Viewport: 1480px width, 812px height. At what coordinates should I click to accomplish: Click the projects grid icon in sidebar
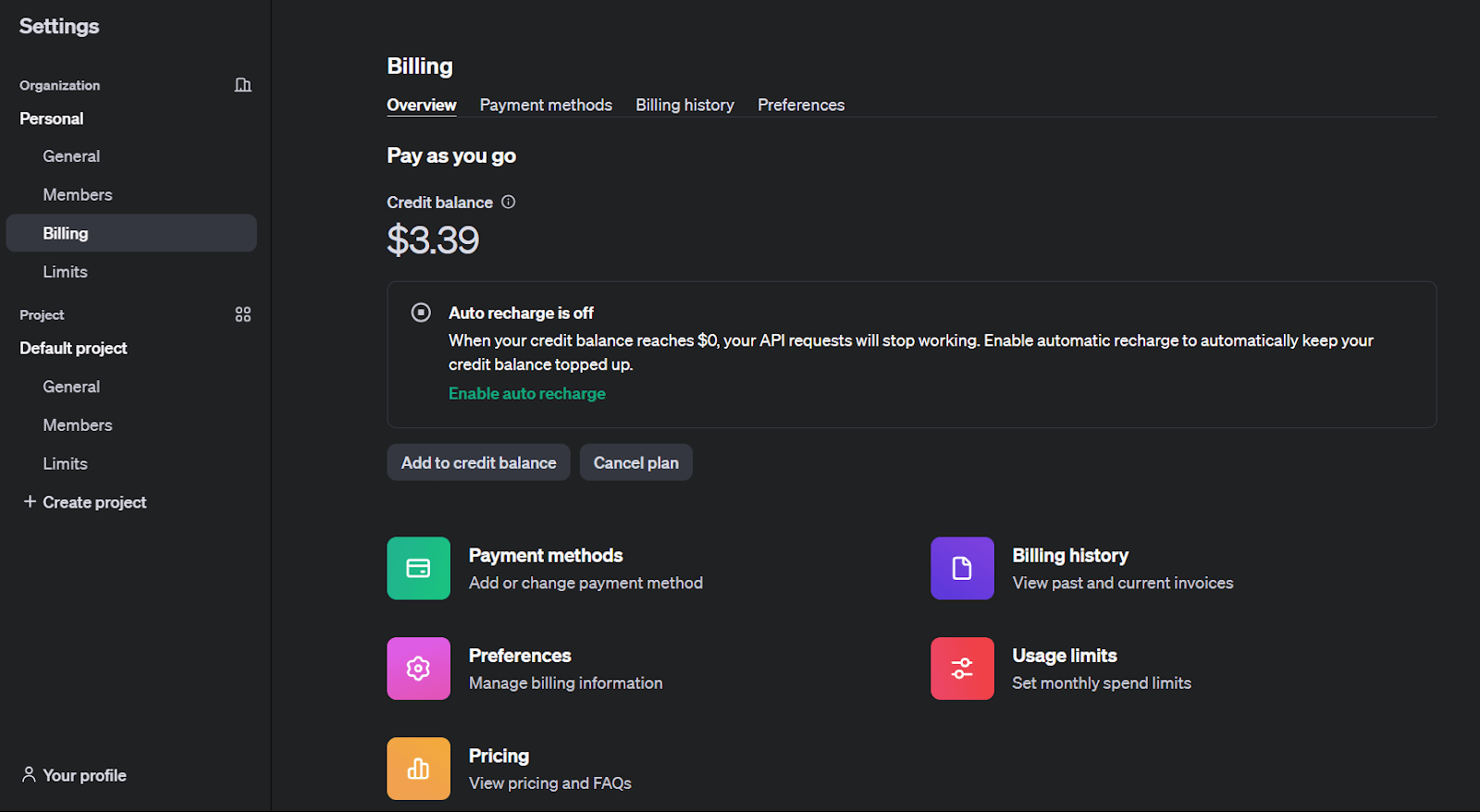click(242, 314)
